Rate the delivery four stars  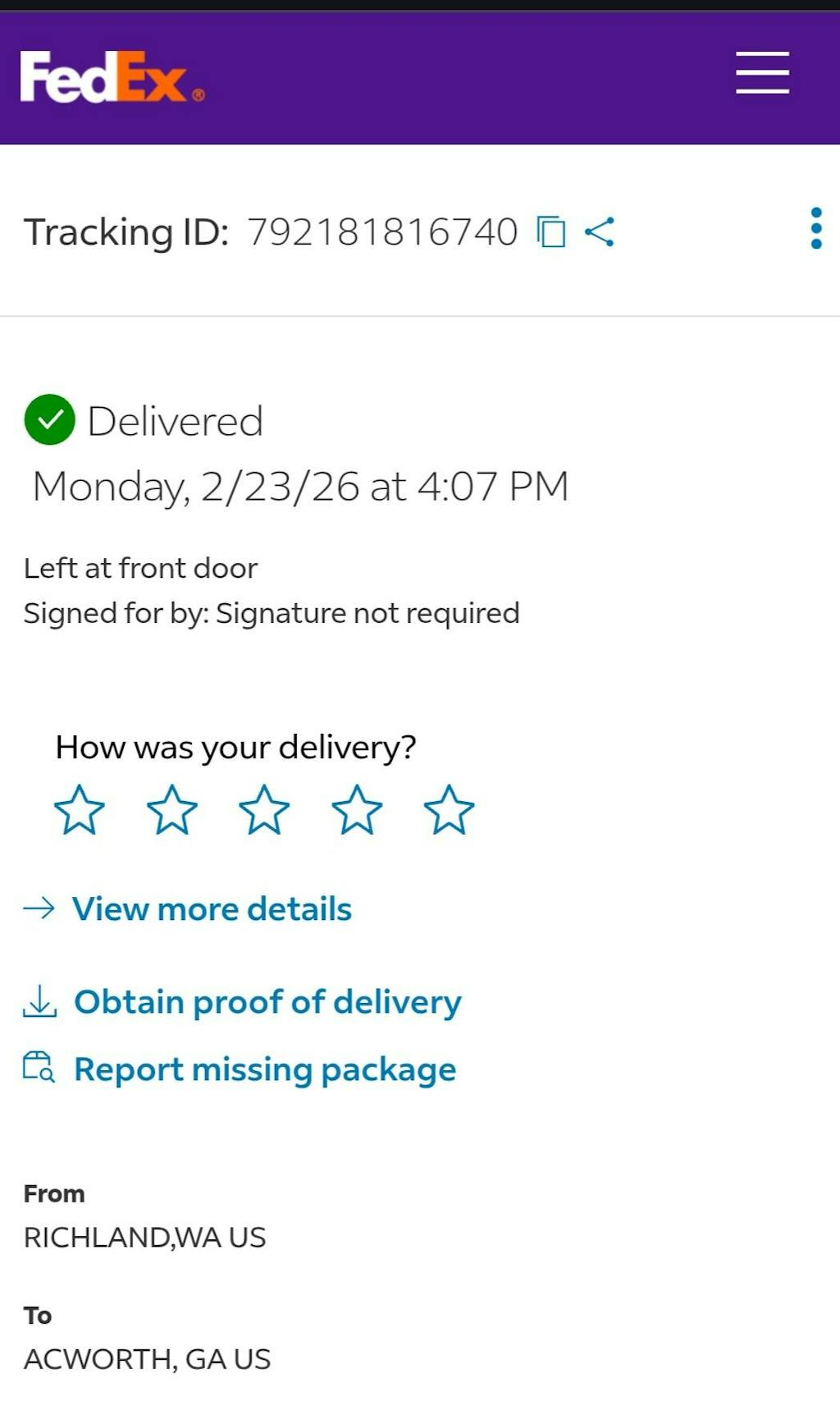click(357, 810)
